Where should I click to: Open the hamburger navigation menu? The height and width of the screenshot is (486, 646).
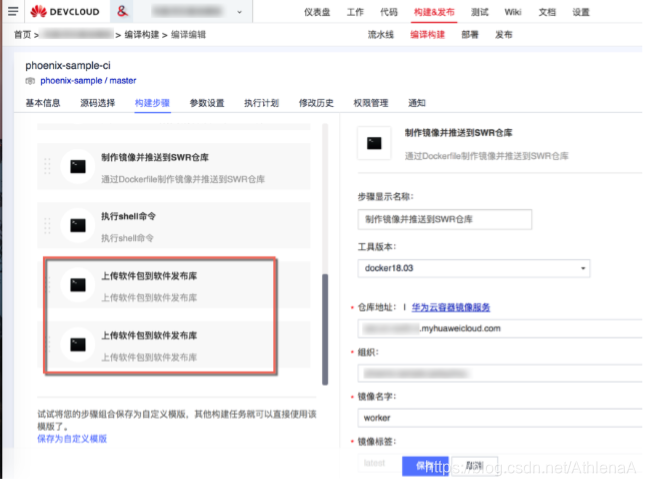click(13, 11)
